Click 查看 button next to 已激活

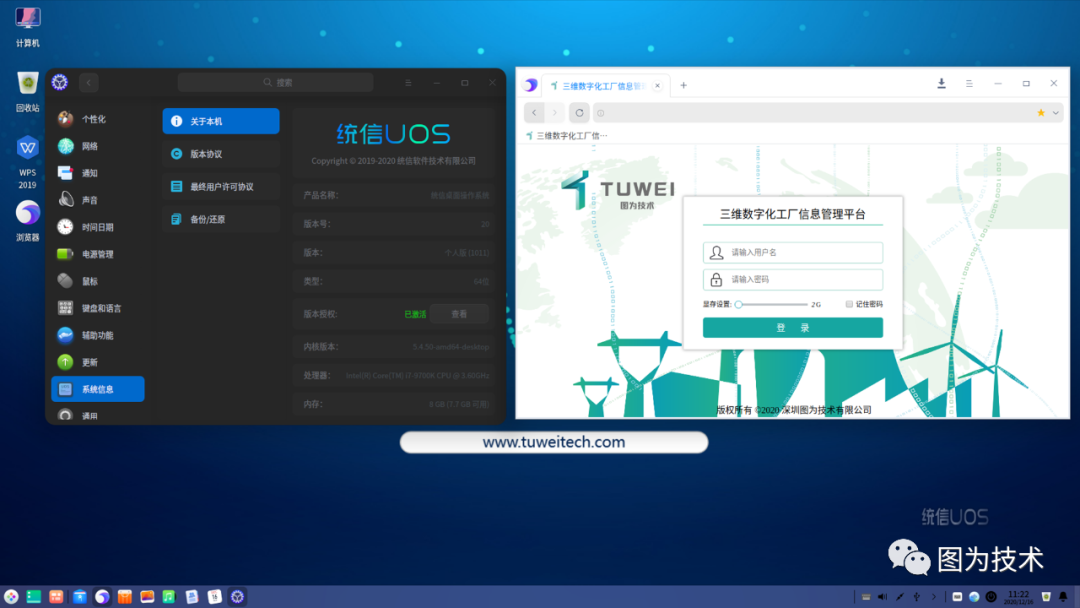click(459, 314)
